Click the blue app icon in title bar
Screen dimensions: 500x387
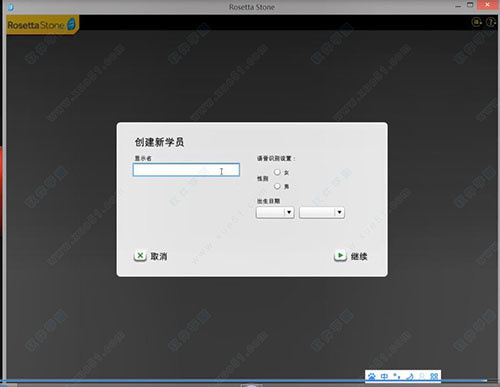pos(11,7)
